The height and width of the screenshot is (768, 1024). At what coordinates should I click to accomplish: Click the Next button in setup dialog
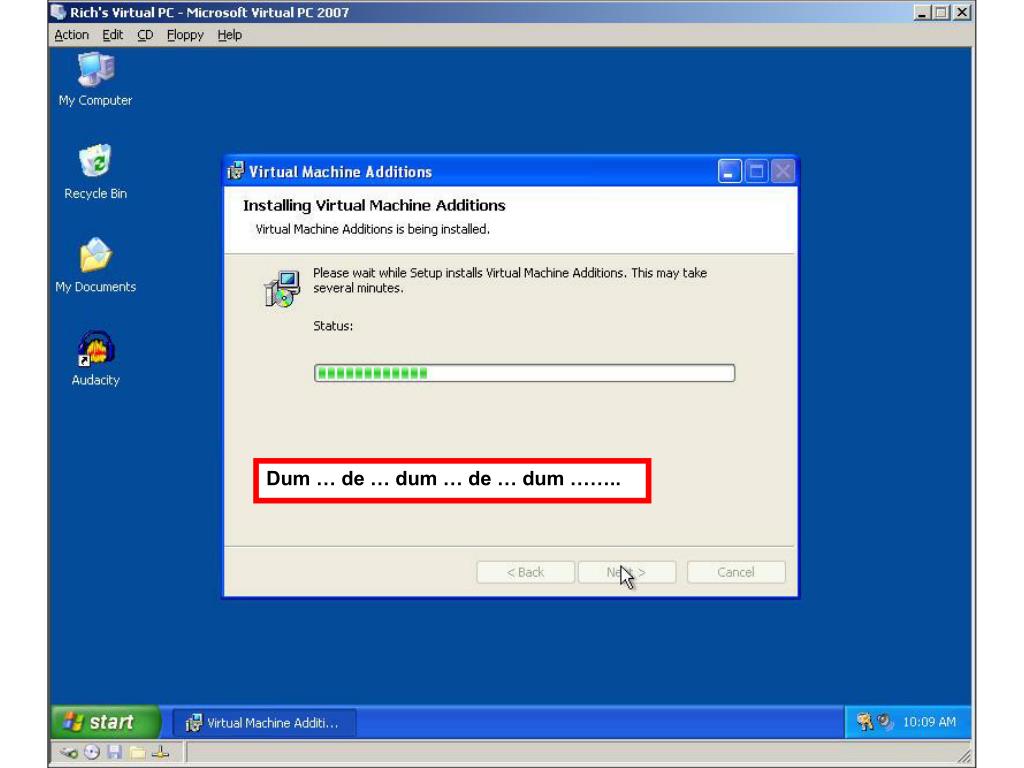click(627, 572)
